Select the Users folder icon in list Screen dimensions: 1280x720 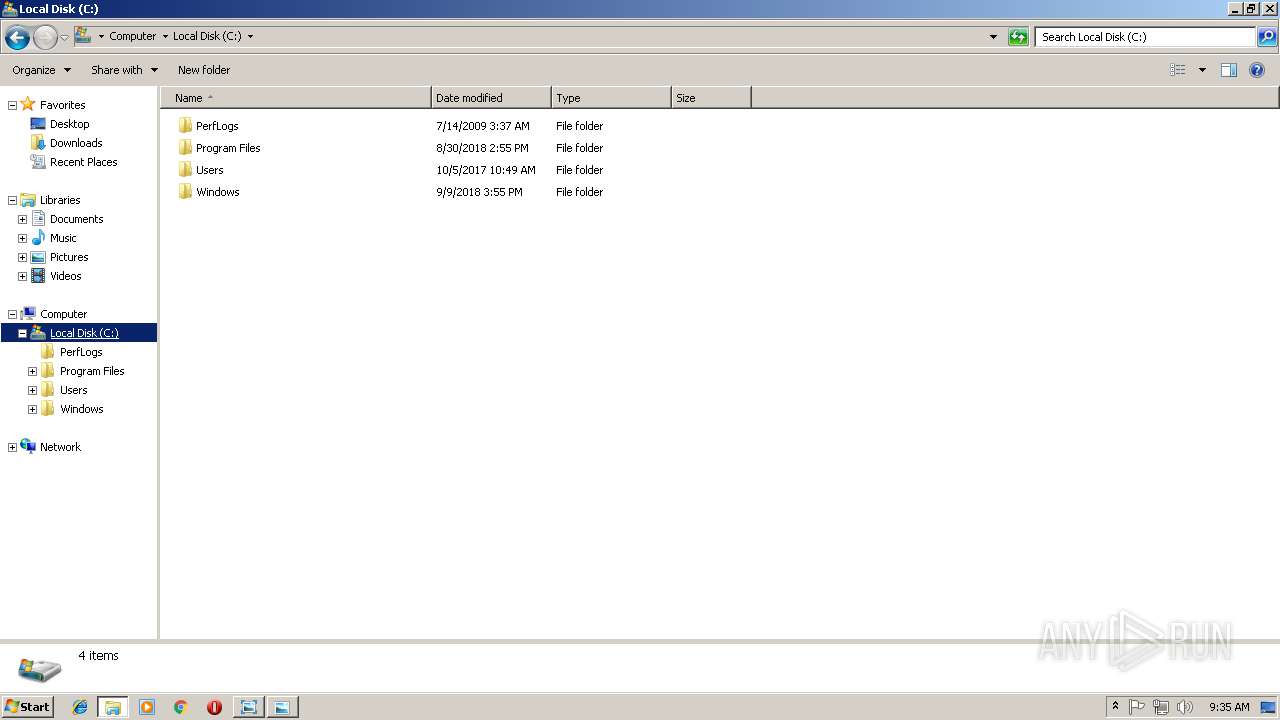pos(185,170)
